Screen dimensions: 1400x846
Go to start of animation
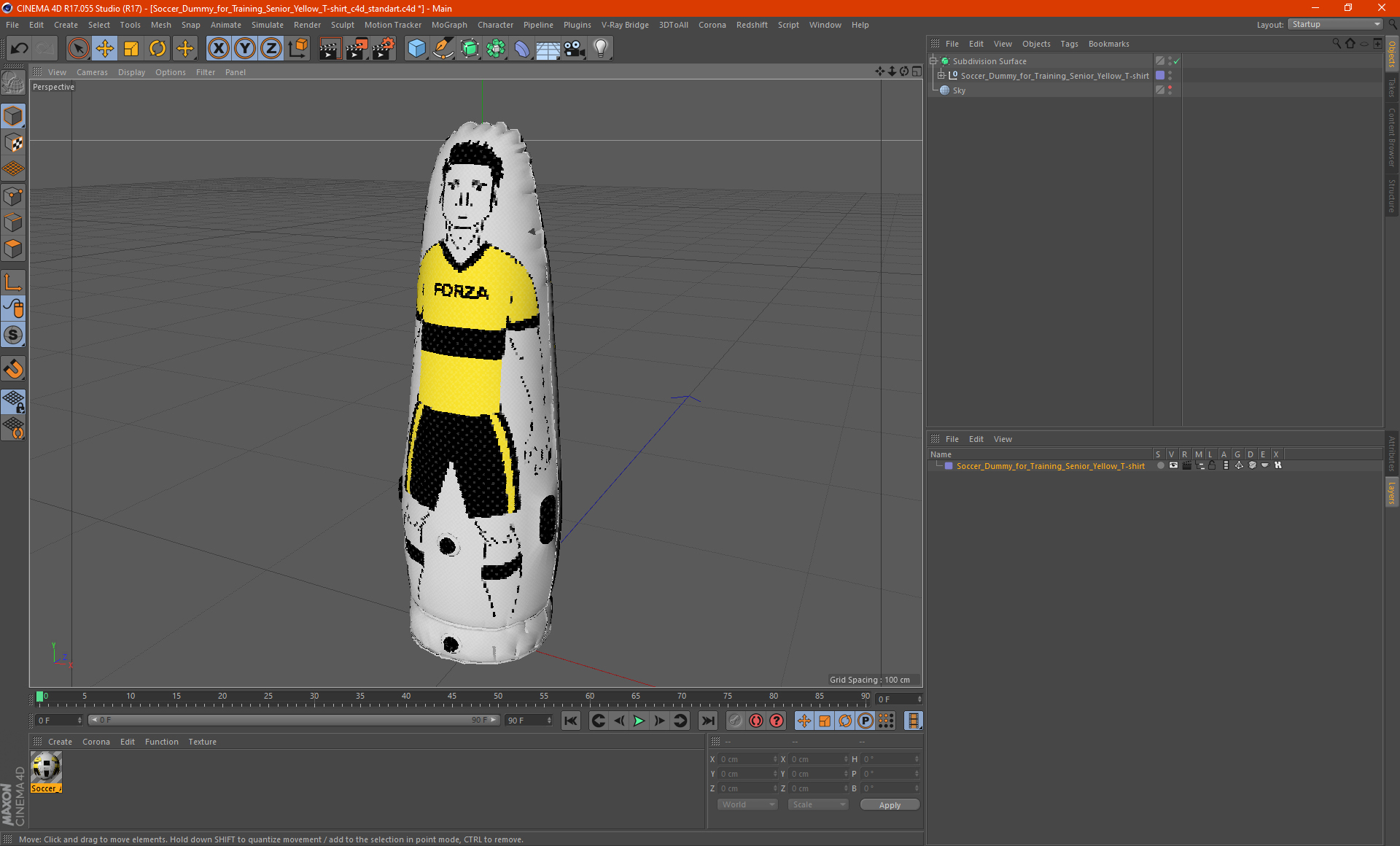(570, 721)
